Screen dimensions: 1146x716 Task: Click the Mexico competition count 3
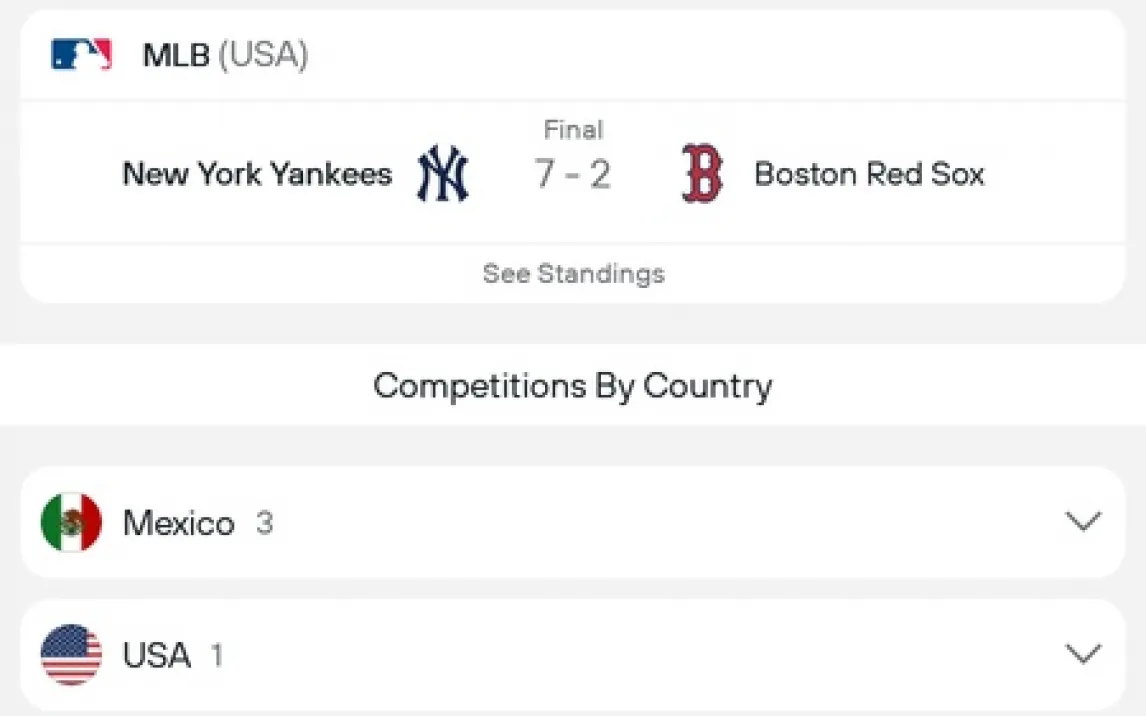tap(264, 523)
